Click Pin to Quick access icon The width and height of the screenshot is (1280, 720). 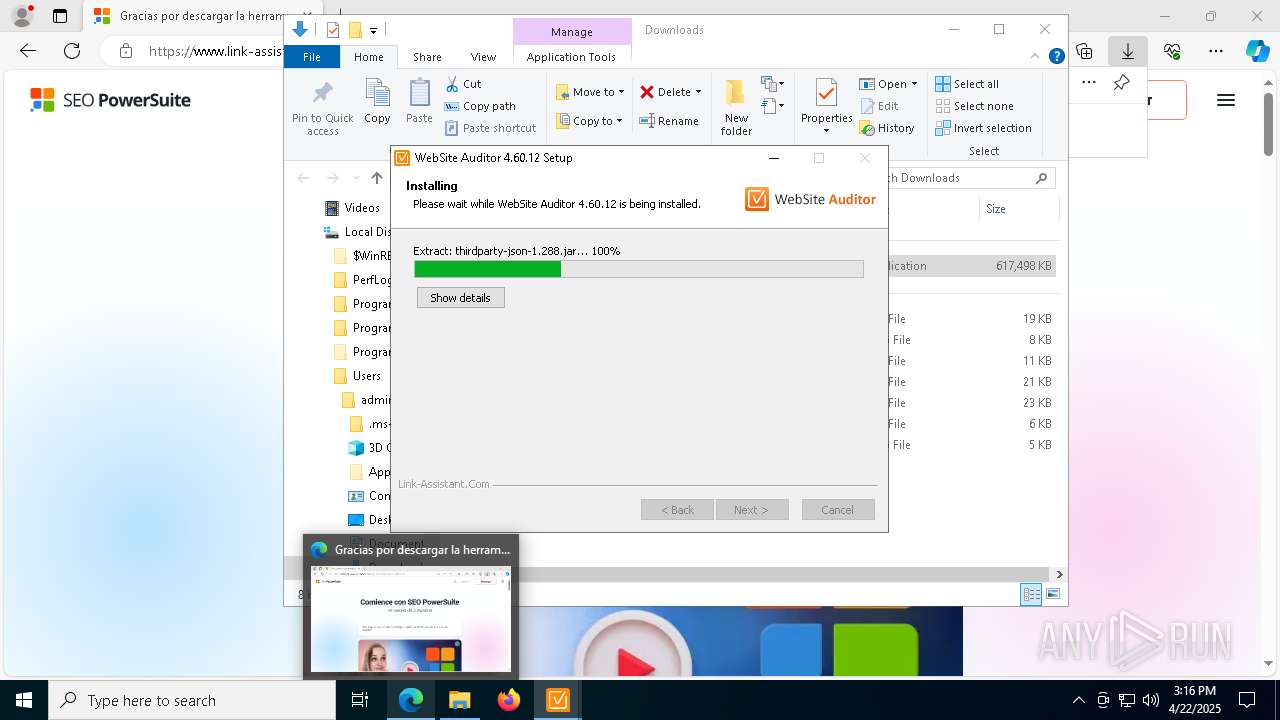coord(322,108)
